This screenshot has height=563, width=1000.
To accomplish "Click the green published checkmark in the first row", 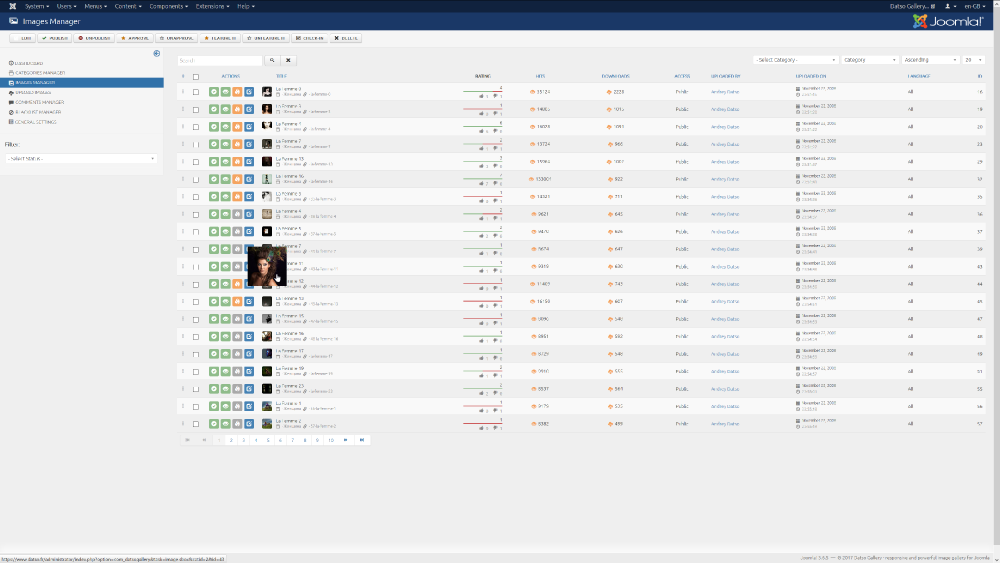I will [x=214, y=92].
